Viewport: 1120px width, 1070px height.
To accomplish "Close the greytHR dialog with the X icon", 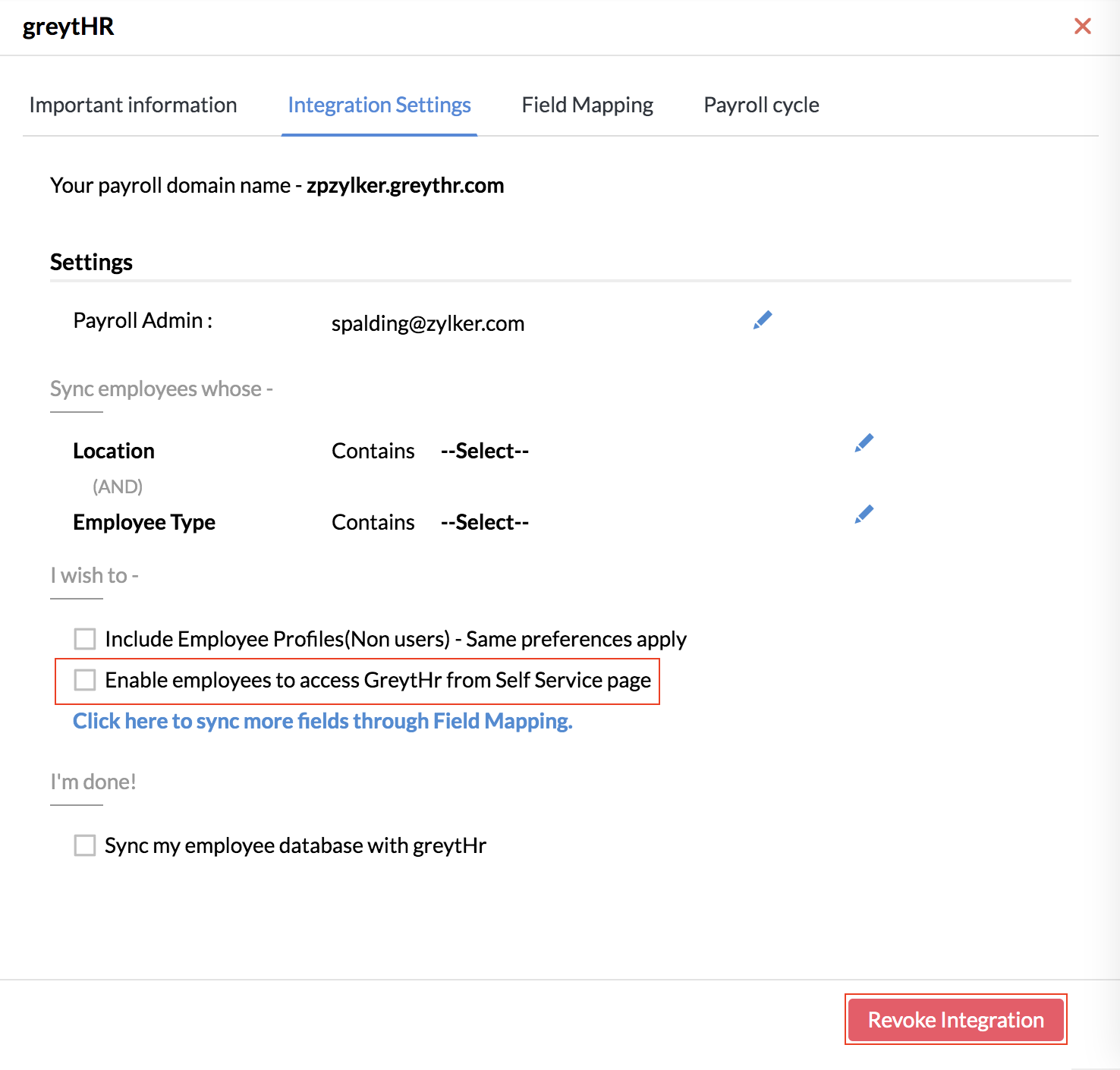I will [x=1083, y=27].
